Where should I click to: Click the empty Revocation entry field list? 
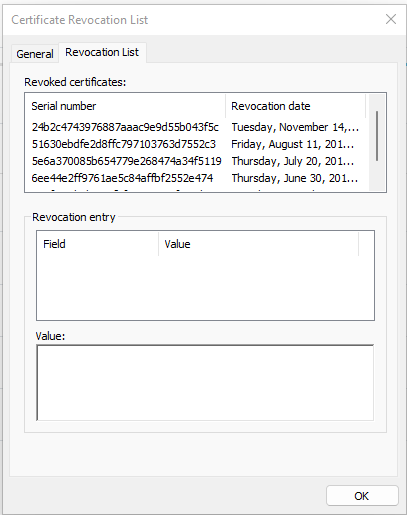(205, 287)
